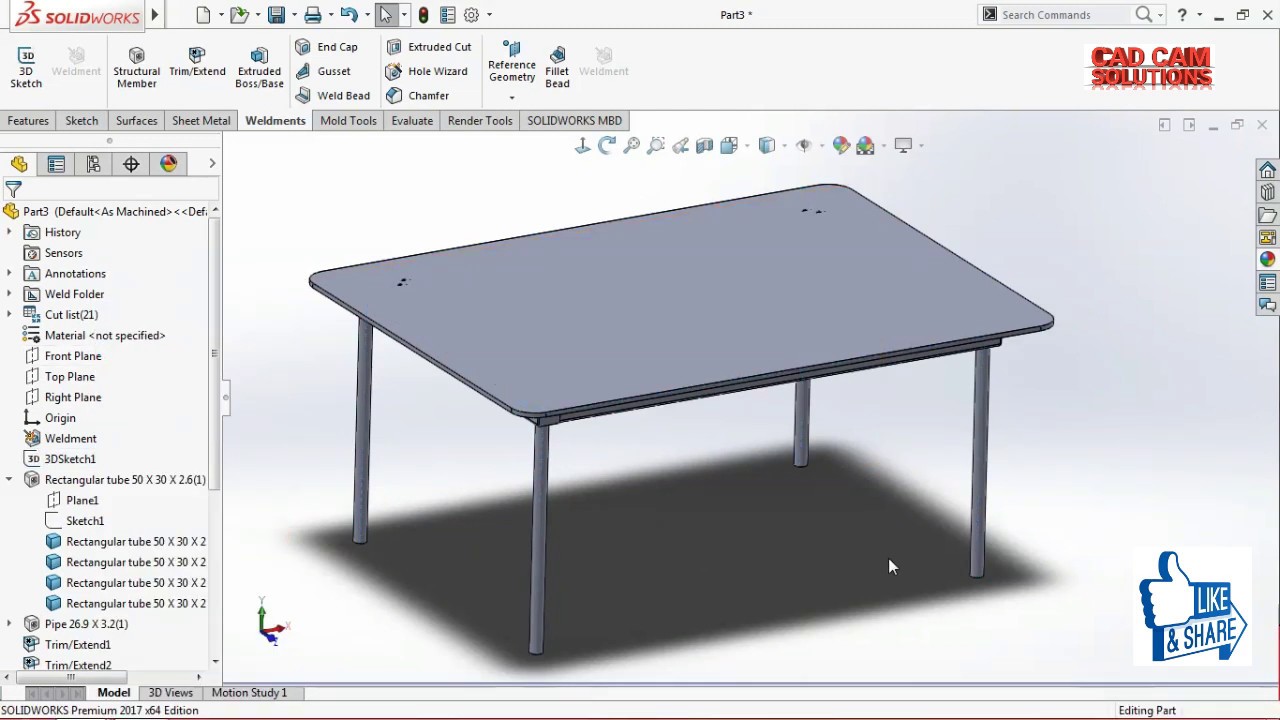Expand the Pipe 26.9 X 3.2(1) feature
The image size is (1280, 720).
[x=9, y=624]
